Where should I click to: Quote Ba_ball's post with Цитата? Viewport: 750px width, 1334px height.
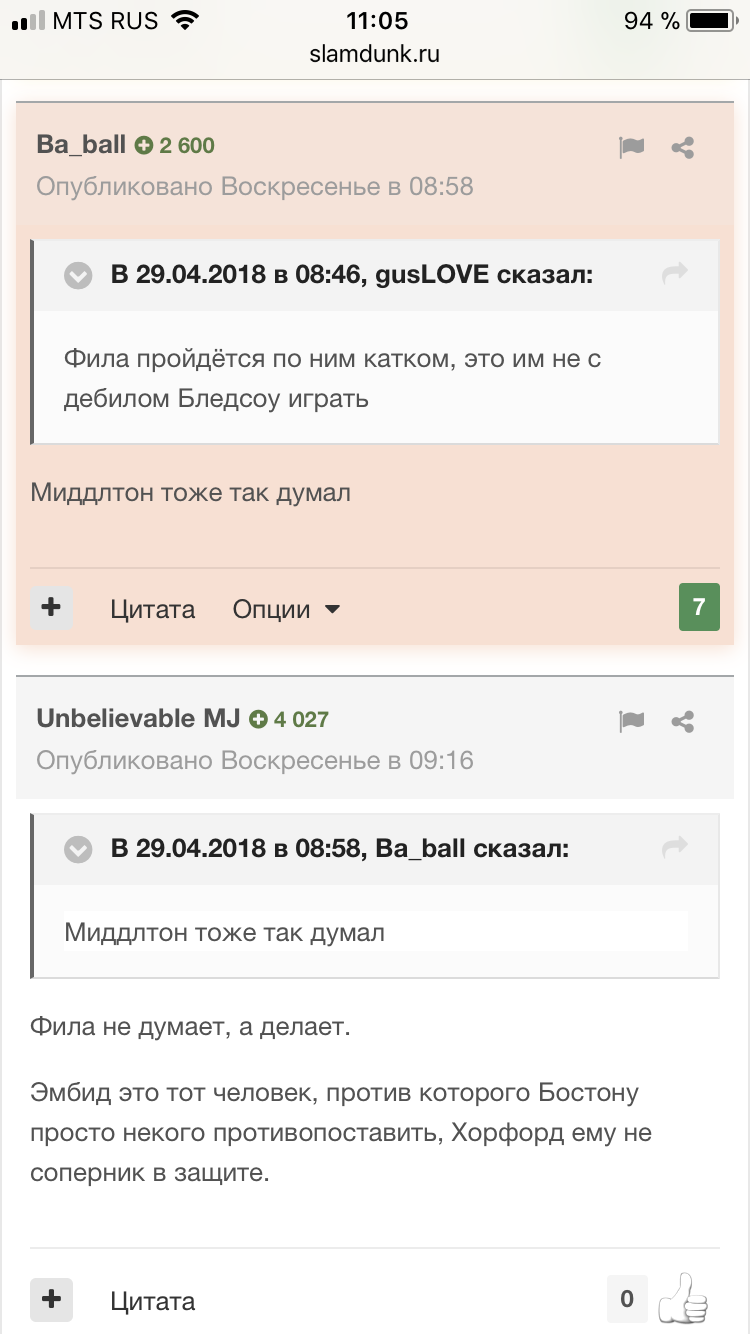153,609
